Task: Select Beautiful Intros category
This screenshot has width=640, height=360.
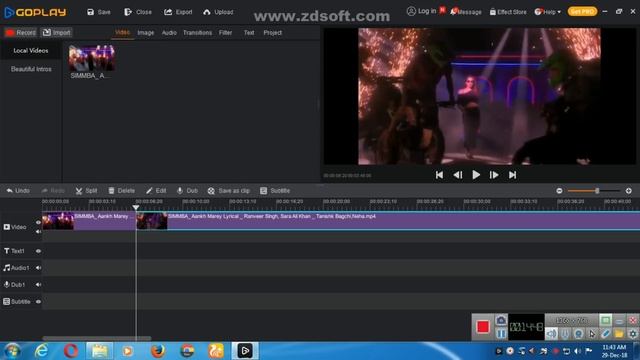Action: (31, 69)
